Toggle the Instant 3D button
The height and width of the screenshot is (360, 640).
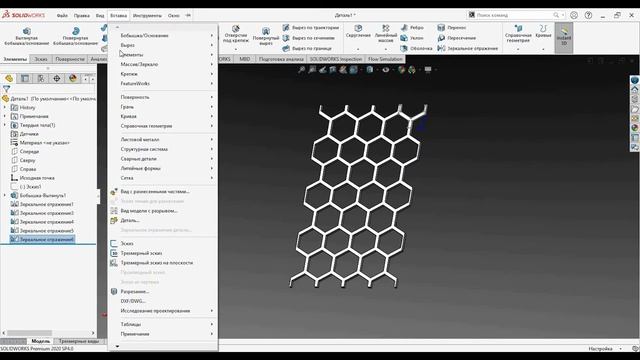coord(564,38)
